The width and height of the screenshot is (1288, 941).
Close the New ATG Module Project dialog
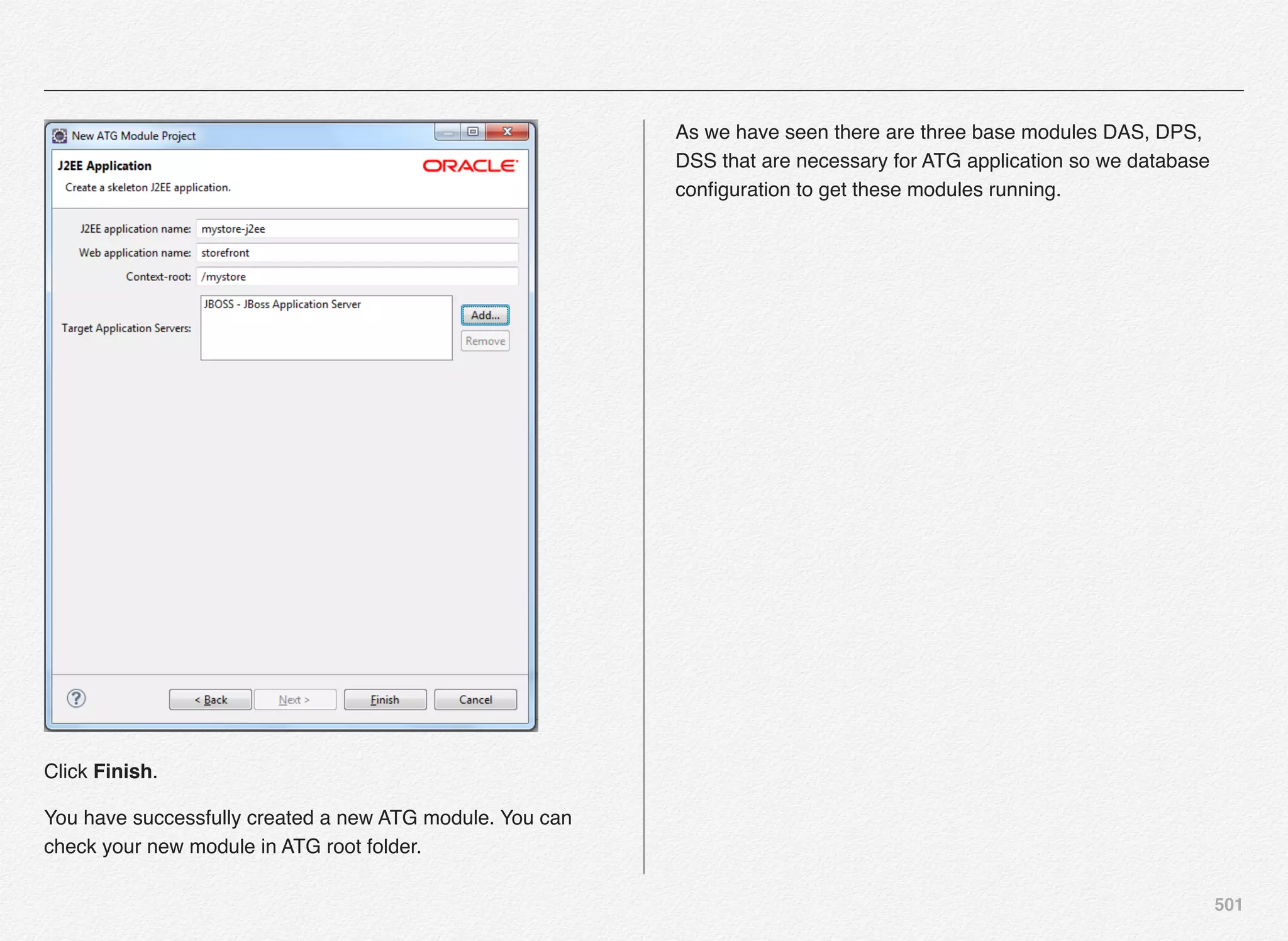click(507, 131)
